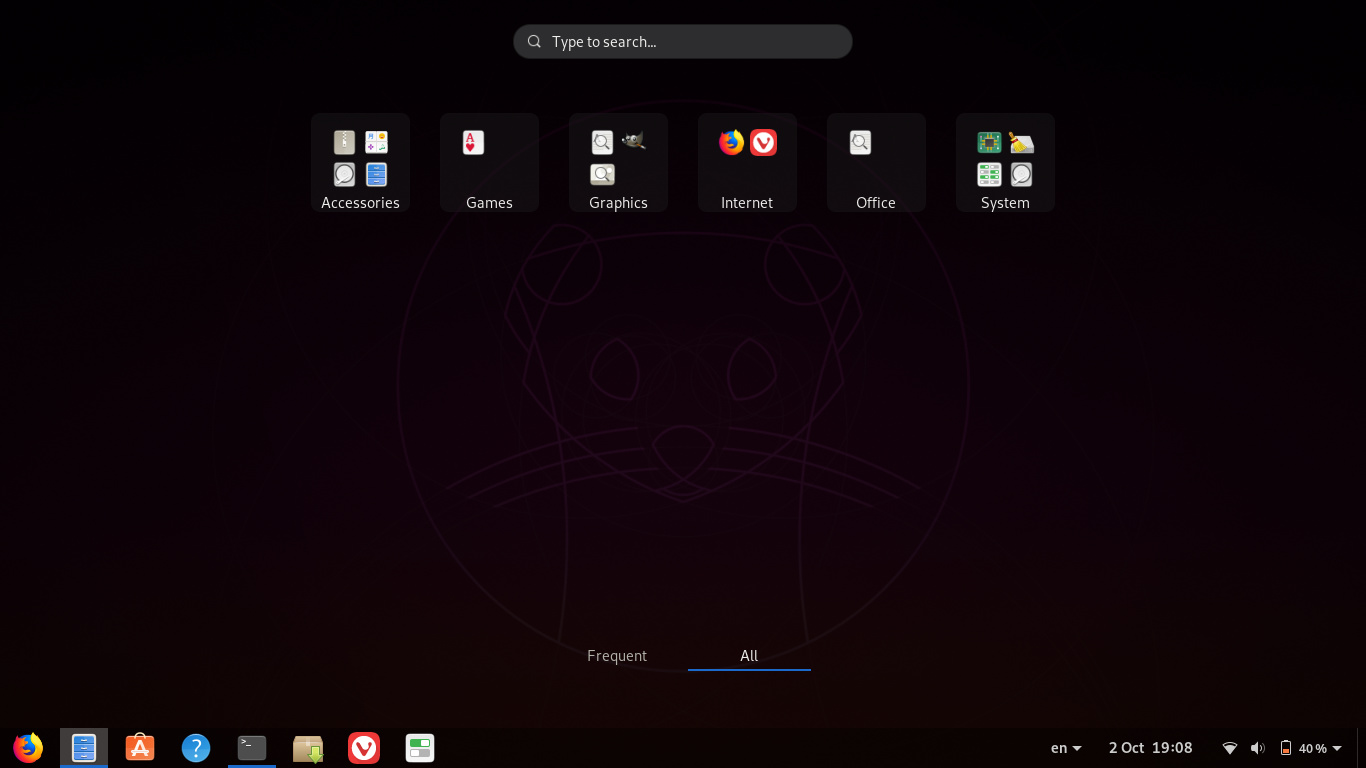The width and height of the screenshot is (1366, 768).
Task: Click the volume speaker icon
Action: point(1257,748)
